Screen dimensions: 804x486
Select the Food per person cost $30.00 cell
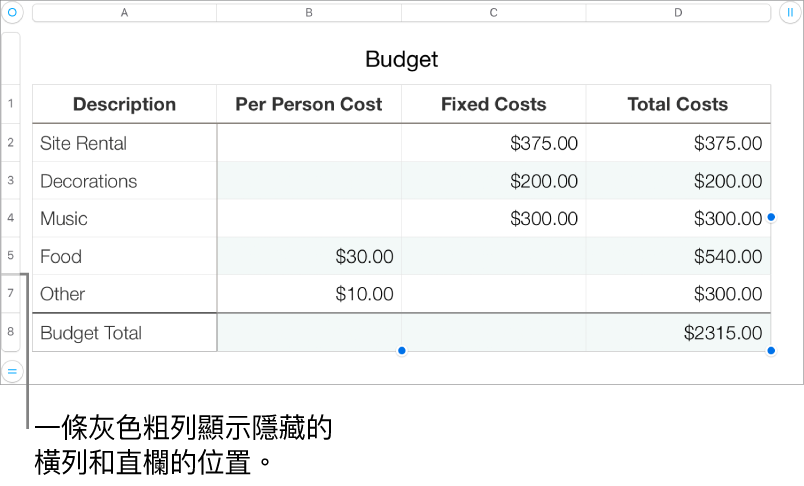pyautogui.click(x=308, y=256)
